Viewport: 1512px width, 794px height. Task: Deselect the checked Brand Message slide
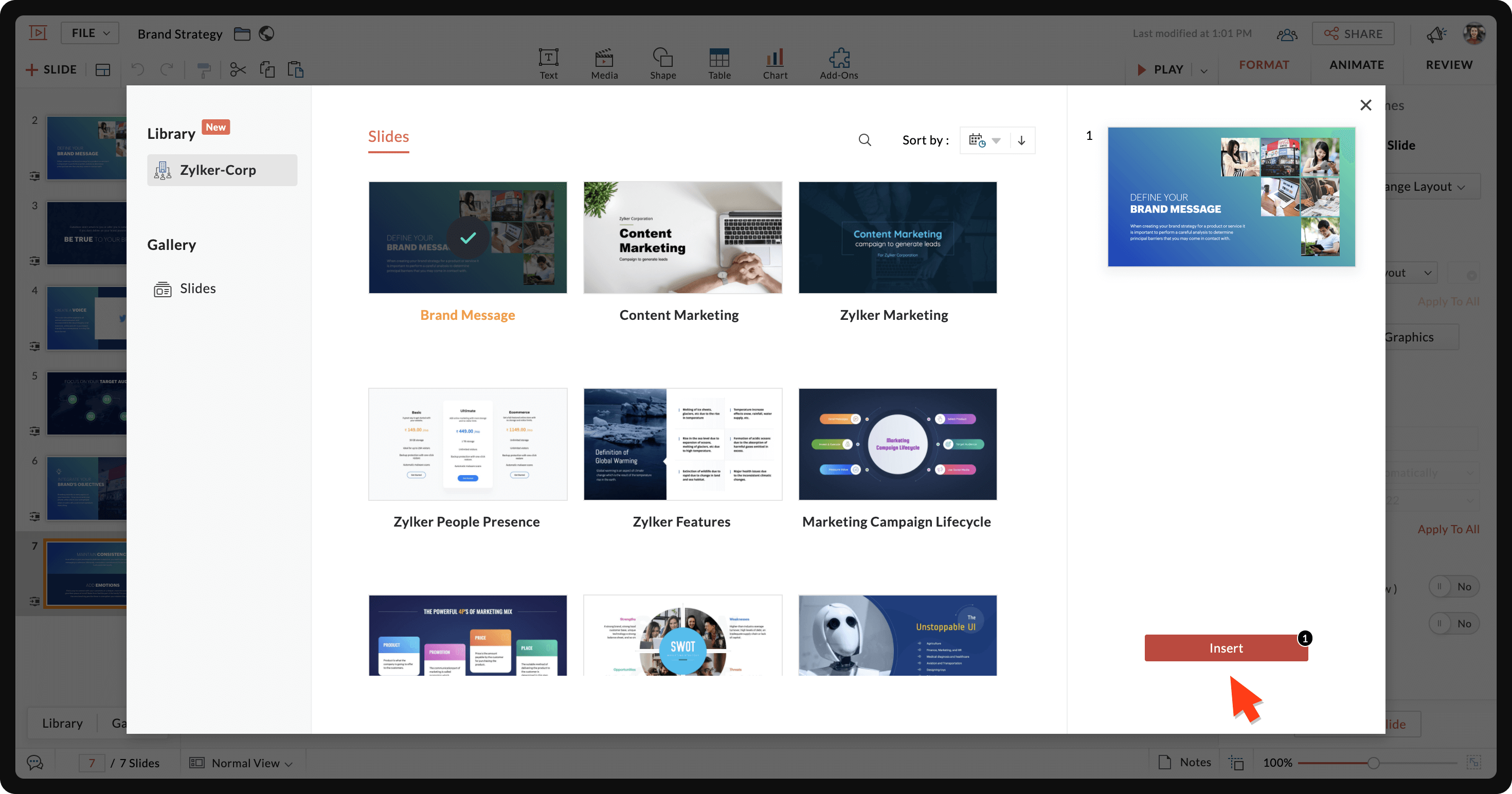pyautogui.click(x=468, y=238)
